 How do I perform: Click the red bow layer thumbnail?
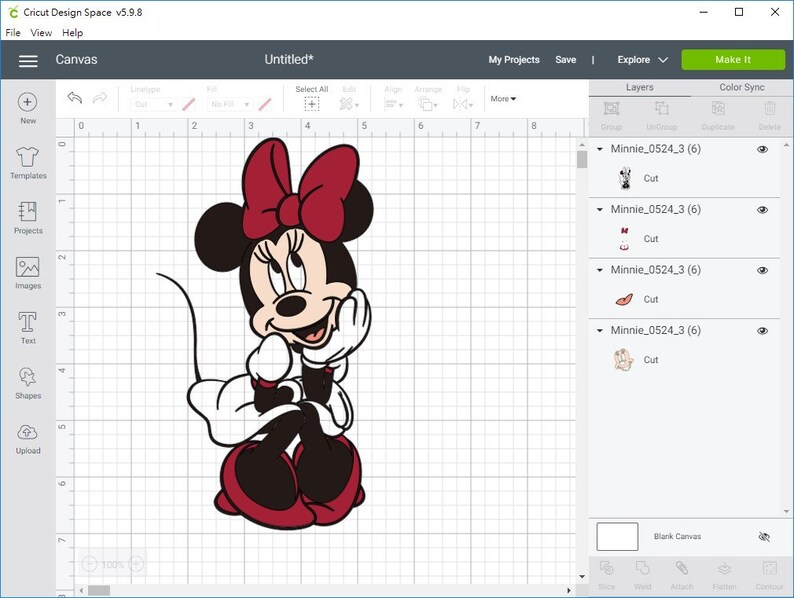[624, 239]
